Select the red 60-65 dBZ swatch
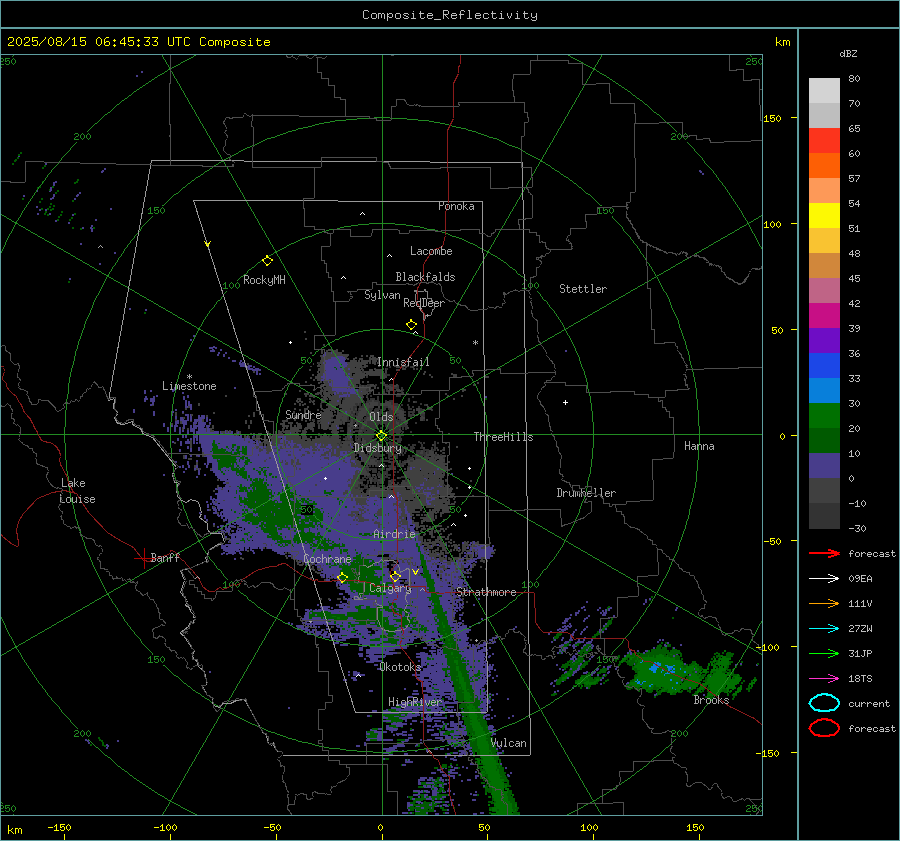 tap(824, 141)
